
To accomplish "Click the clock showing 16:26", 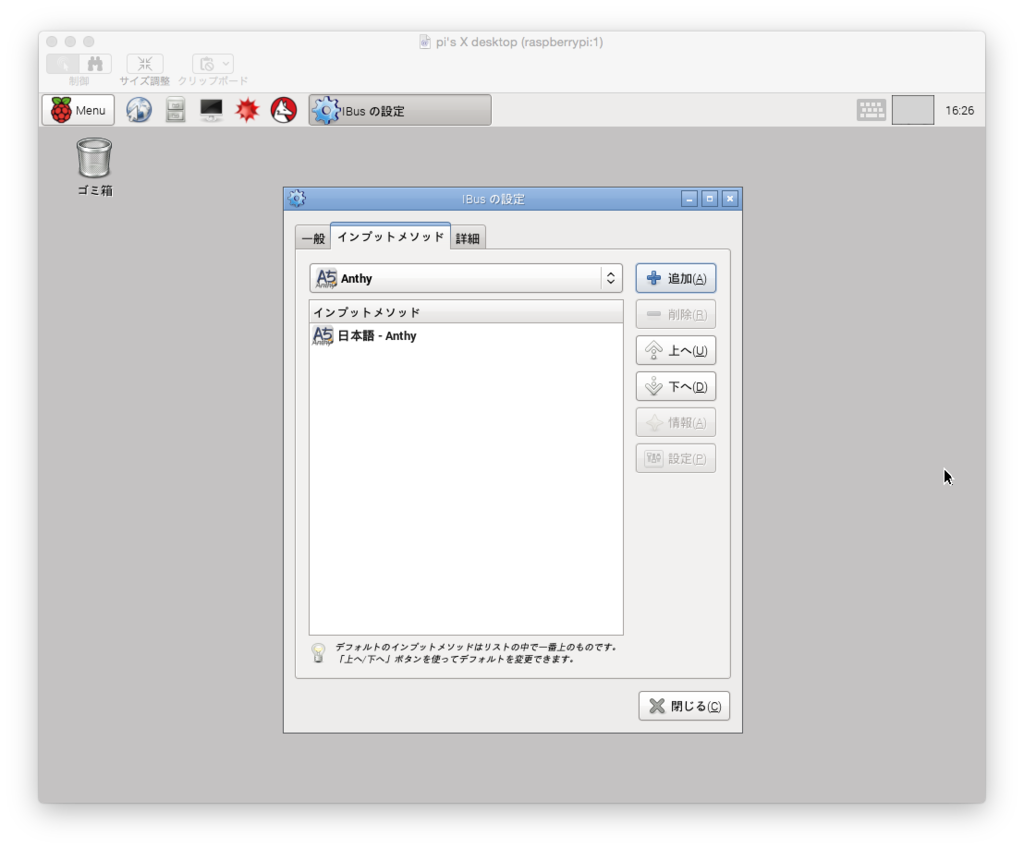I will [x=959, y=110].
